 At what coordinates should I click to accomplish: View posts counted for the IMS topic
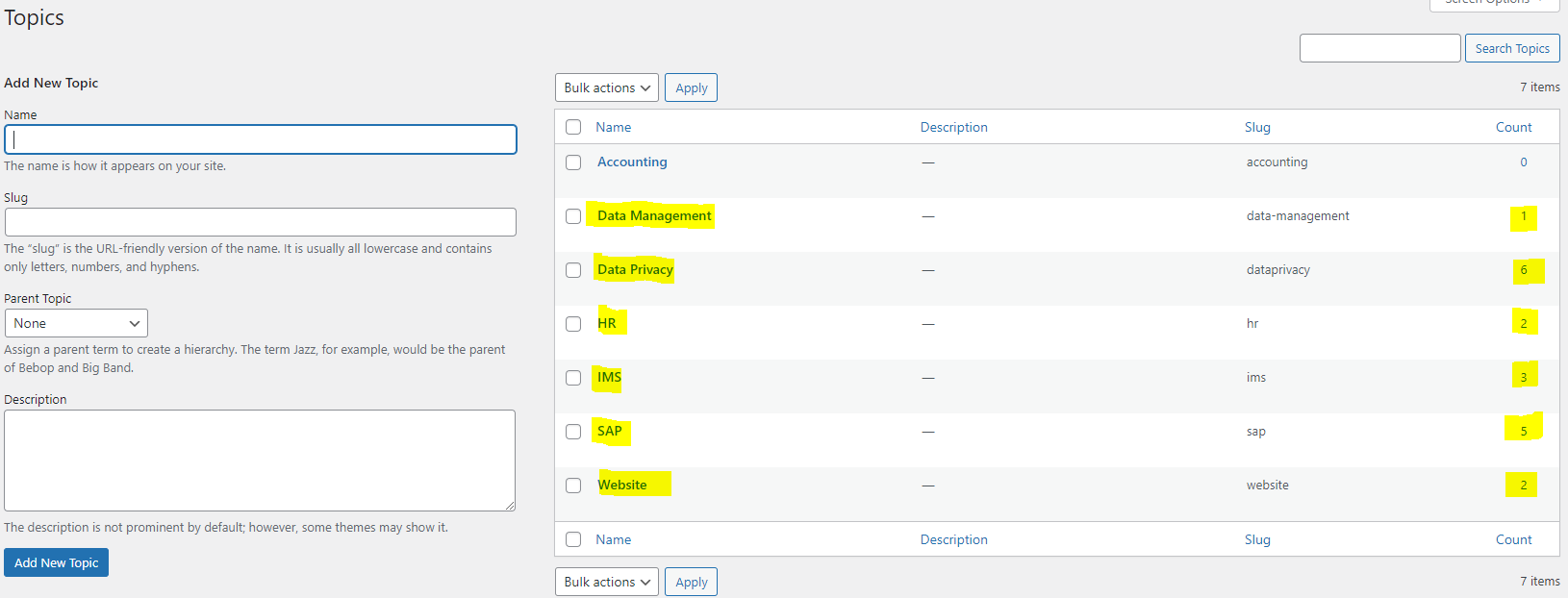click(1523, 378)
